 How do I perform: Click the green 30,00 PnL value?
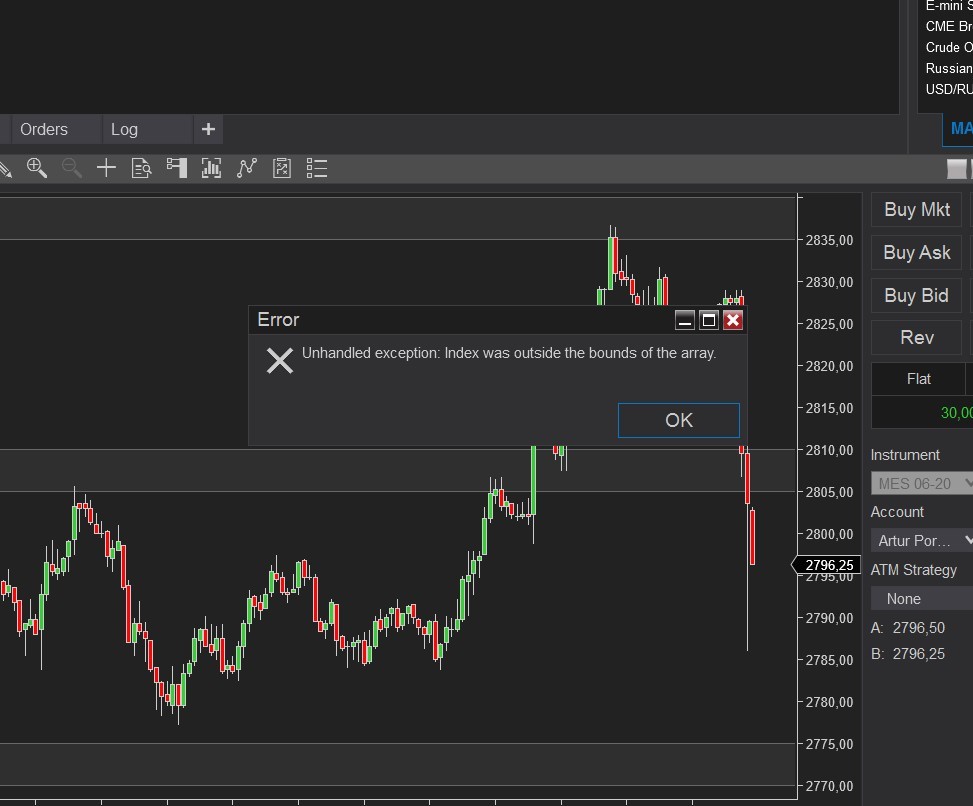(956, 413)
